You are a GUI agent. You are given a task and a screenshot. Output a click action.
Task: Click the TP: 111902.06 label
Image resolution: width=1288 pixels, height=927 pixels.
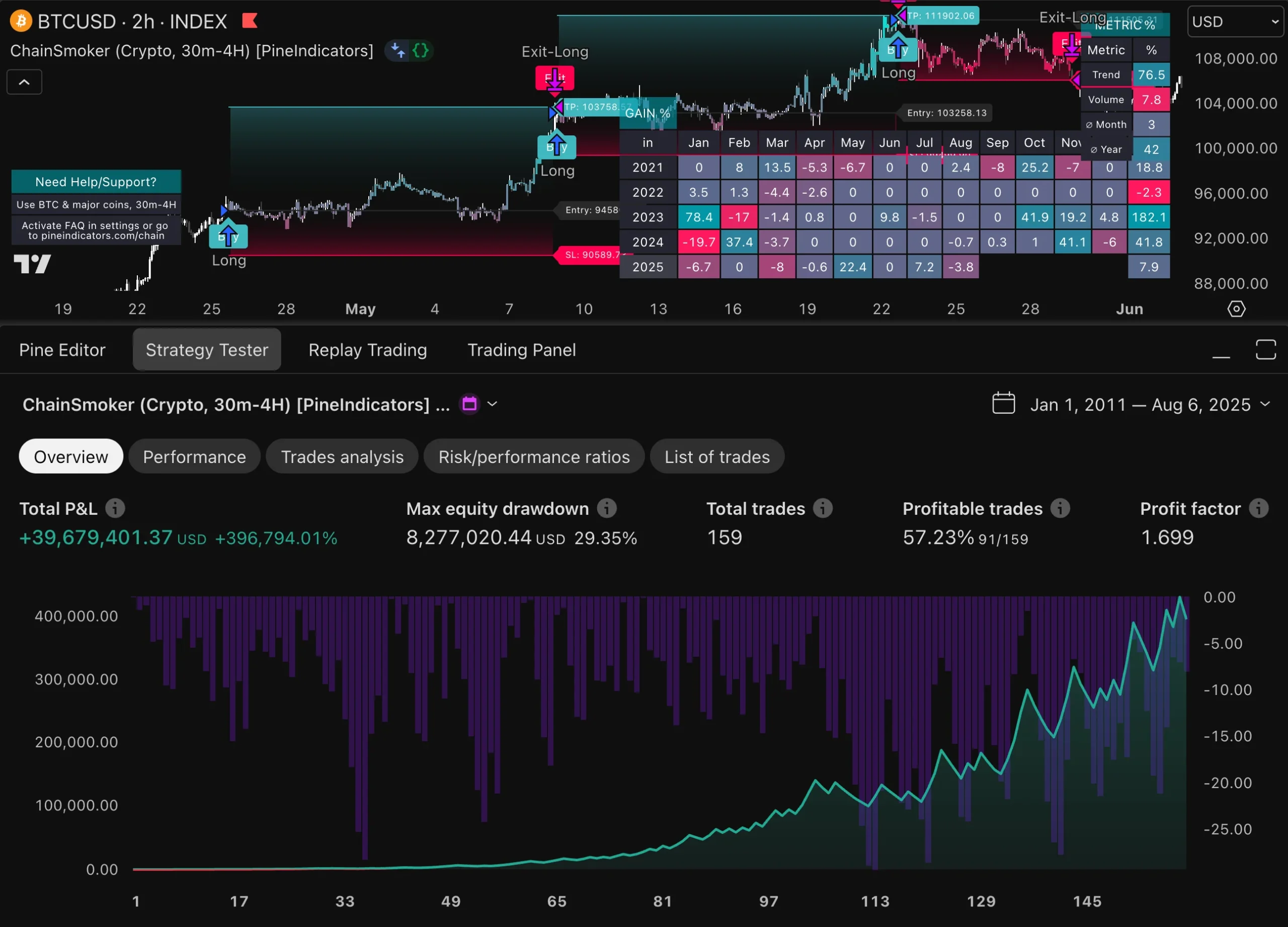point(940,16)
